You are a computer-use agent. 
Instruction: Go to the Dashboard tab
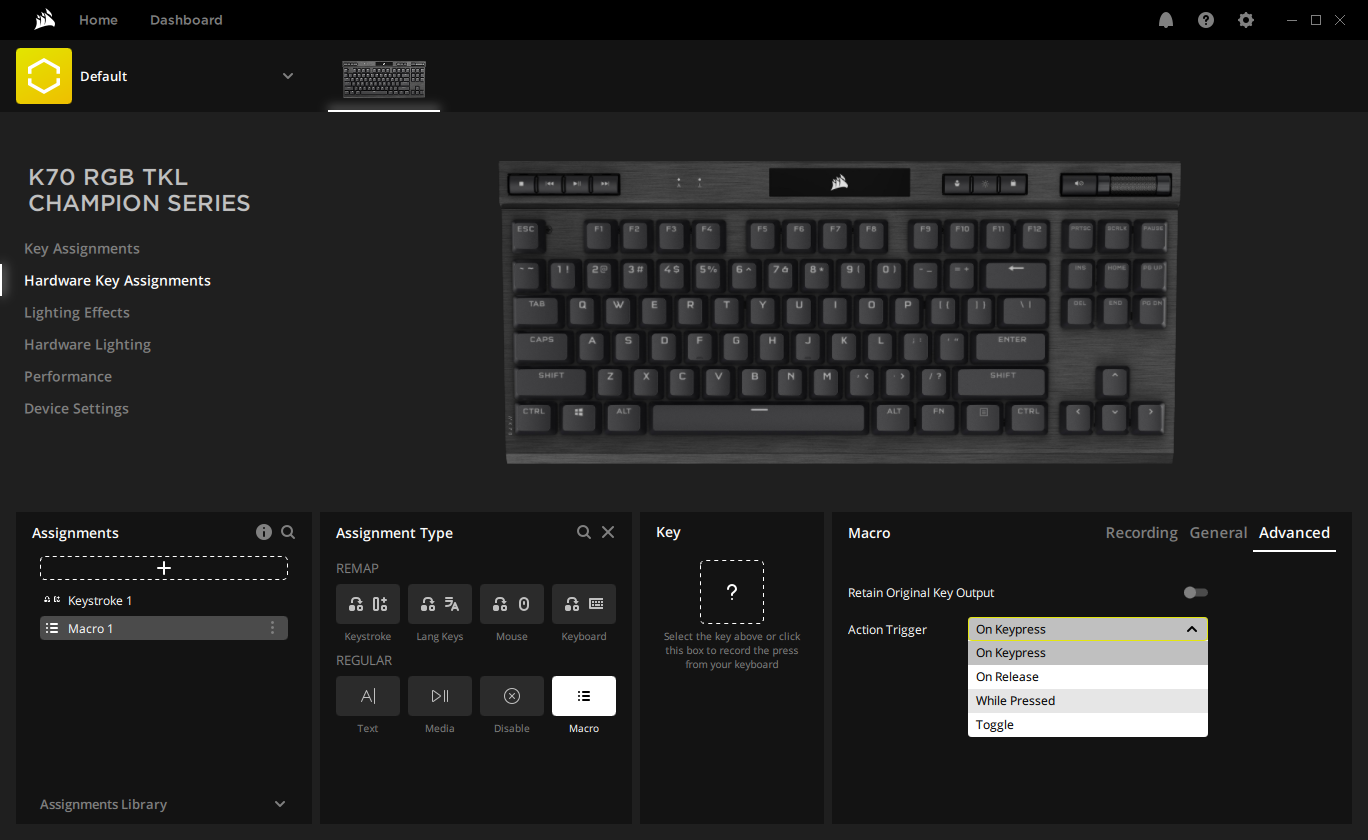[186, 20]
